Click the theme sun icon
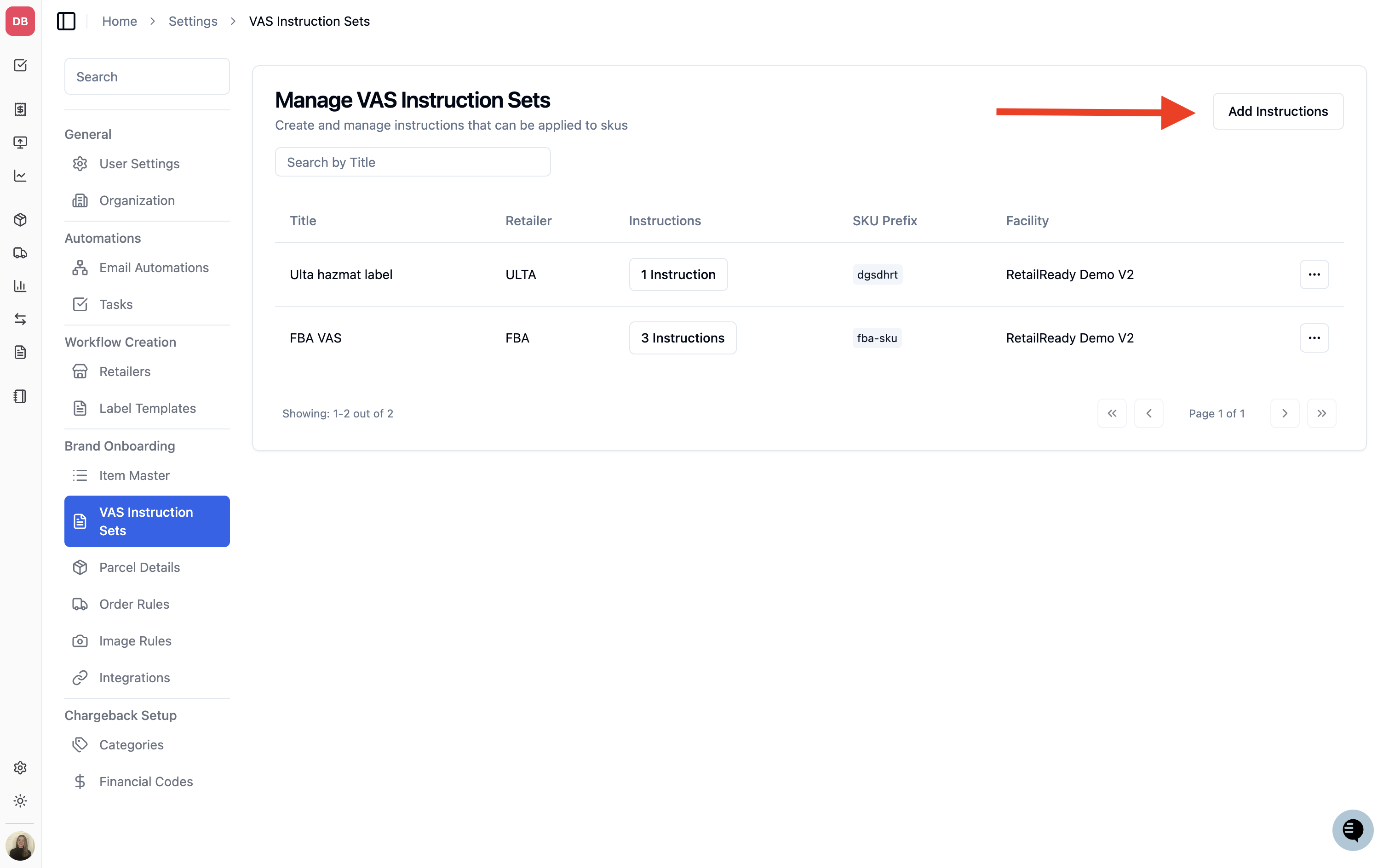Screen dimensions: 1389x868 pos(20,801)
